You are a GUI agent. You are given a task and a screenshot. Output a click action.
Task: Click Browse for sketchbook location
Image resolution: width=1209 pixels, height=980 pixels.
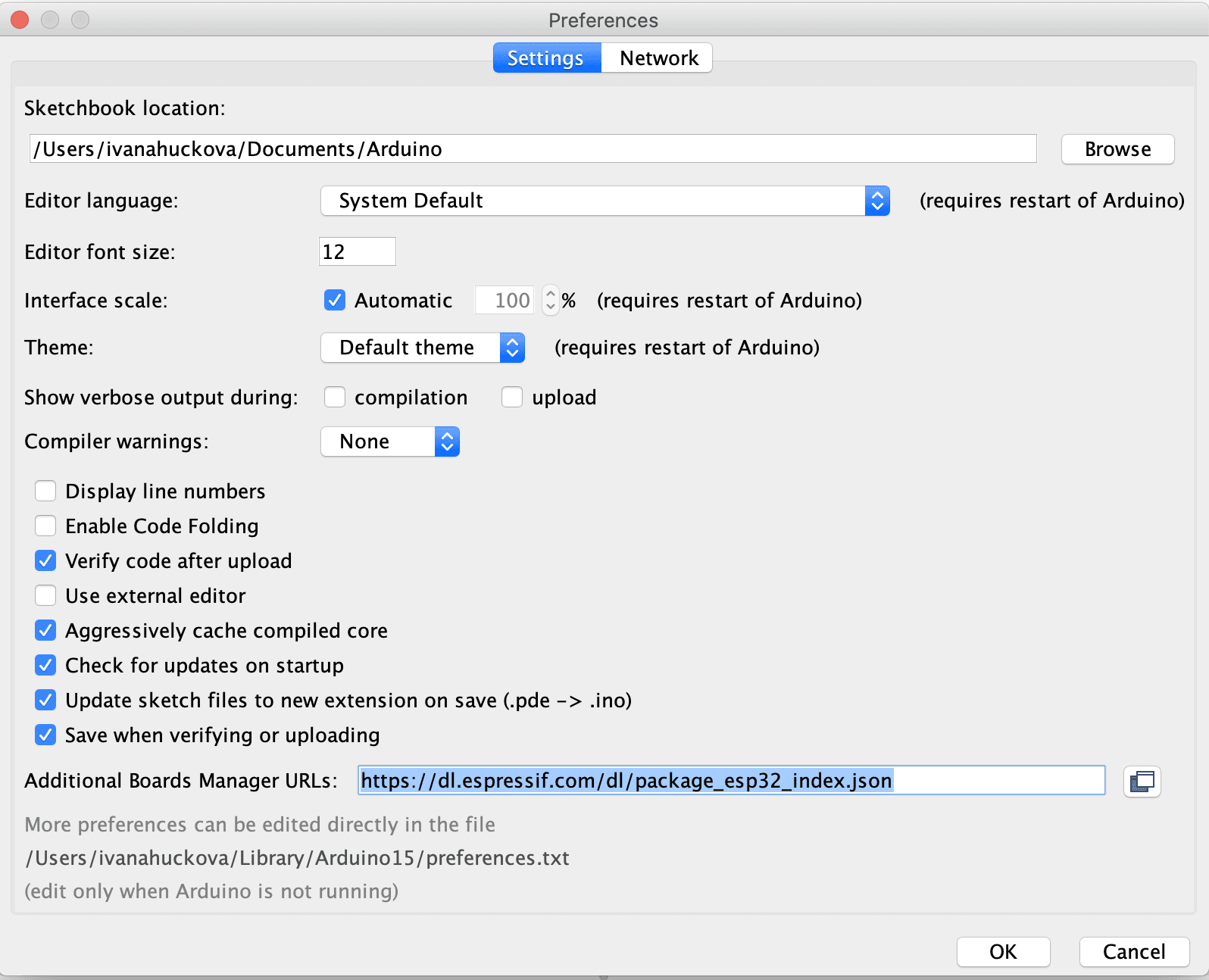point(1117,149)
